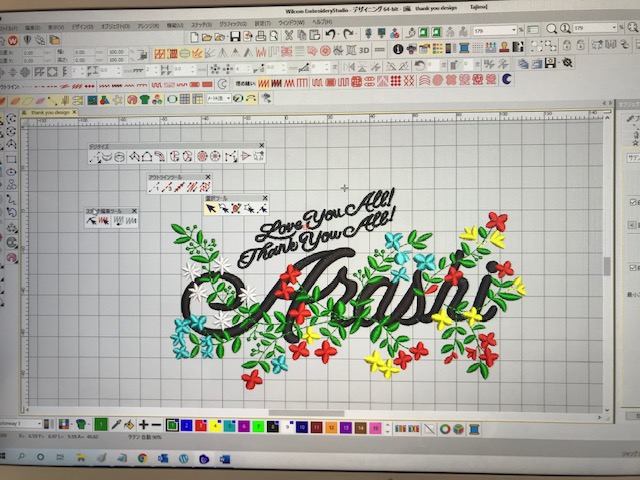Click the blue thread spool icon in toolbar

(x=464, y=48)
